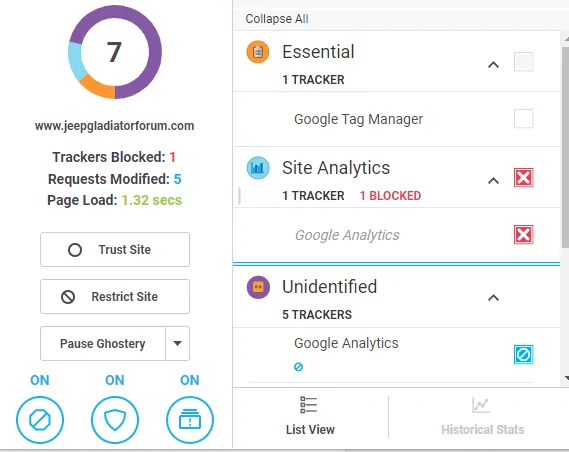This screenshot has width=569, height=452.
Task: Collapse the Unidentified category chevron
Action: [493, 298]
